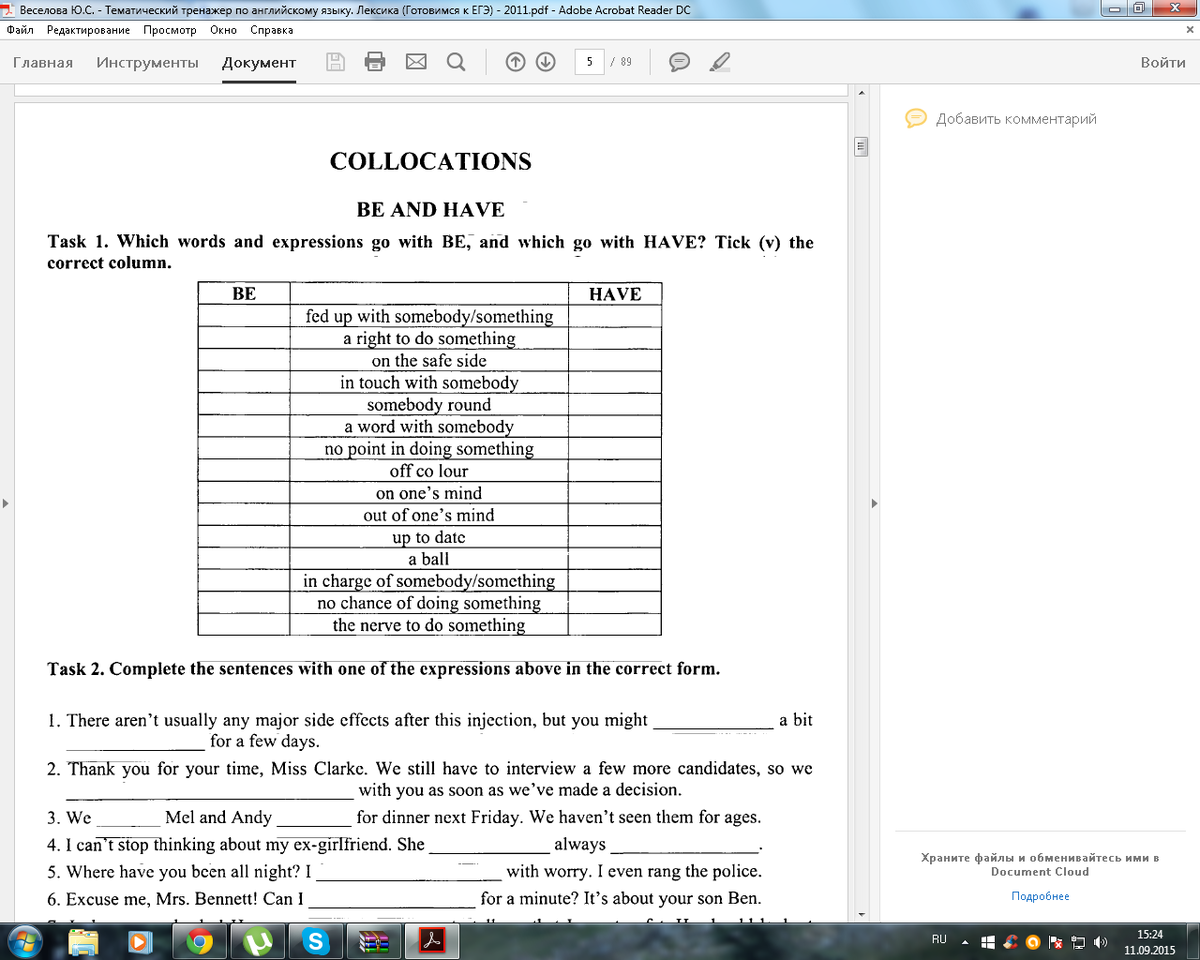Open Skype from the taskbar
This screenshot has height=960, width=1200.
[318, 941]
